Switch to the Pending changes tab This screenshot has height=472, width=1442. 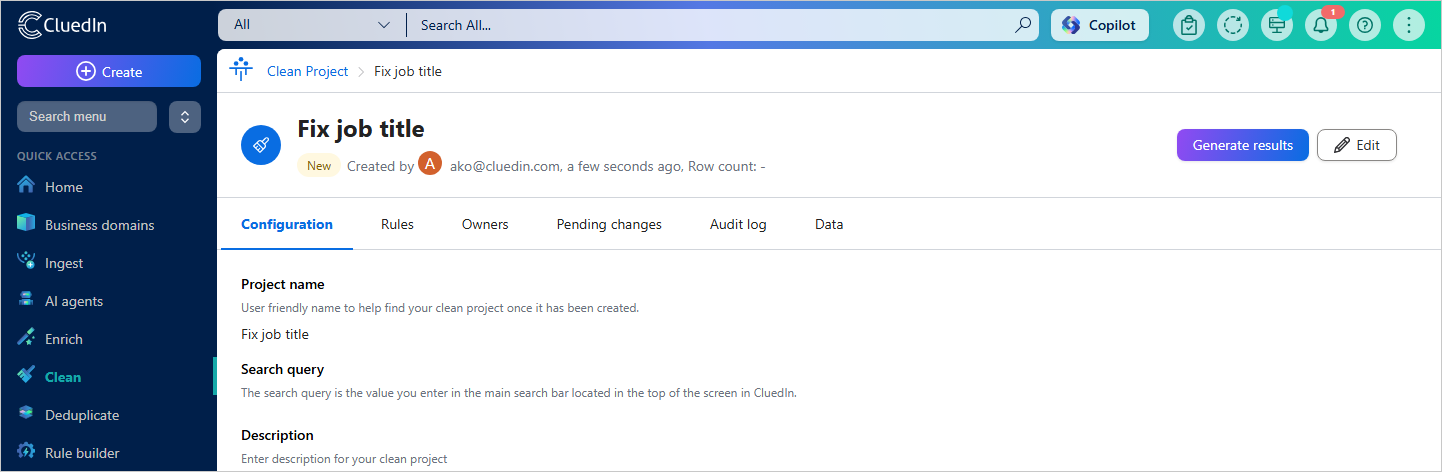click(x=609, y=224)
